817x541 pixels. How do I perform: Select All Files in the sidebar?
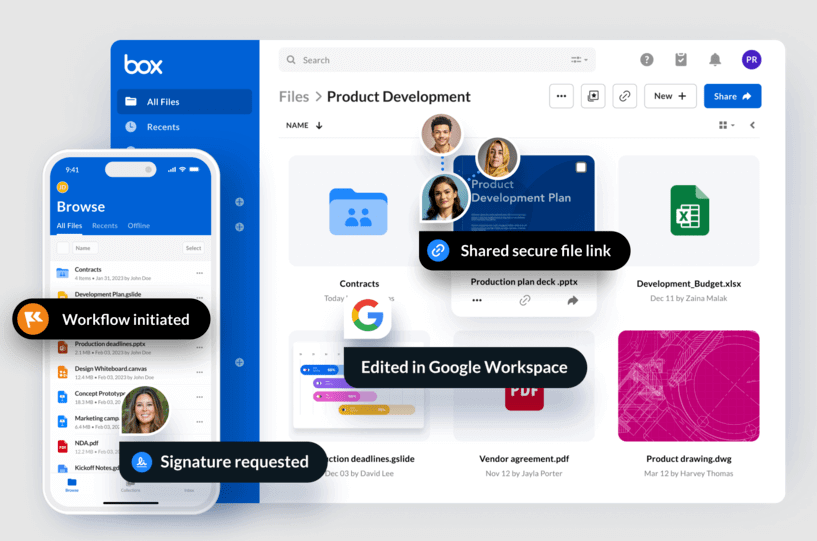[184, 102]
